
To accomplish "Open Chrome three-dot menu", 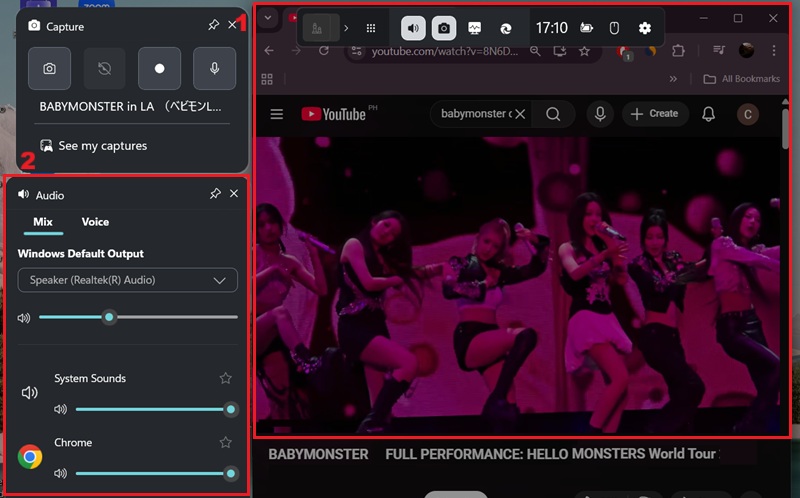I will click(774, 50).
